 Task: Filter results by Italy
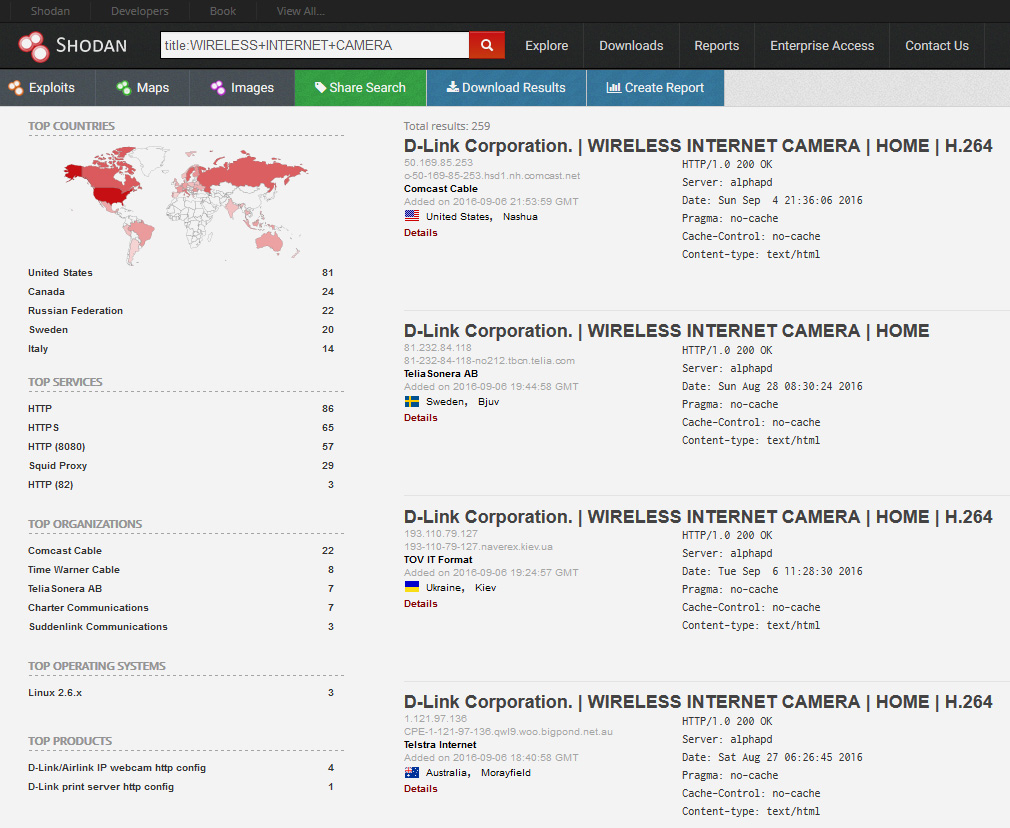coord(38,349)
